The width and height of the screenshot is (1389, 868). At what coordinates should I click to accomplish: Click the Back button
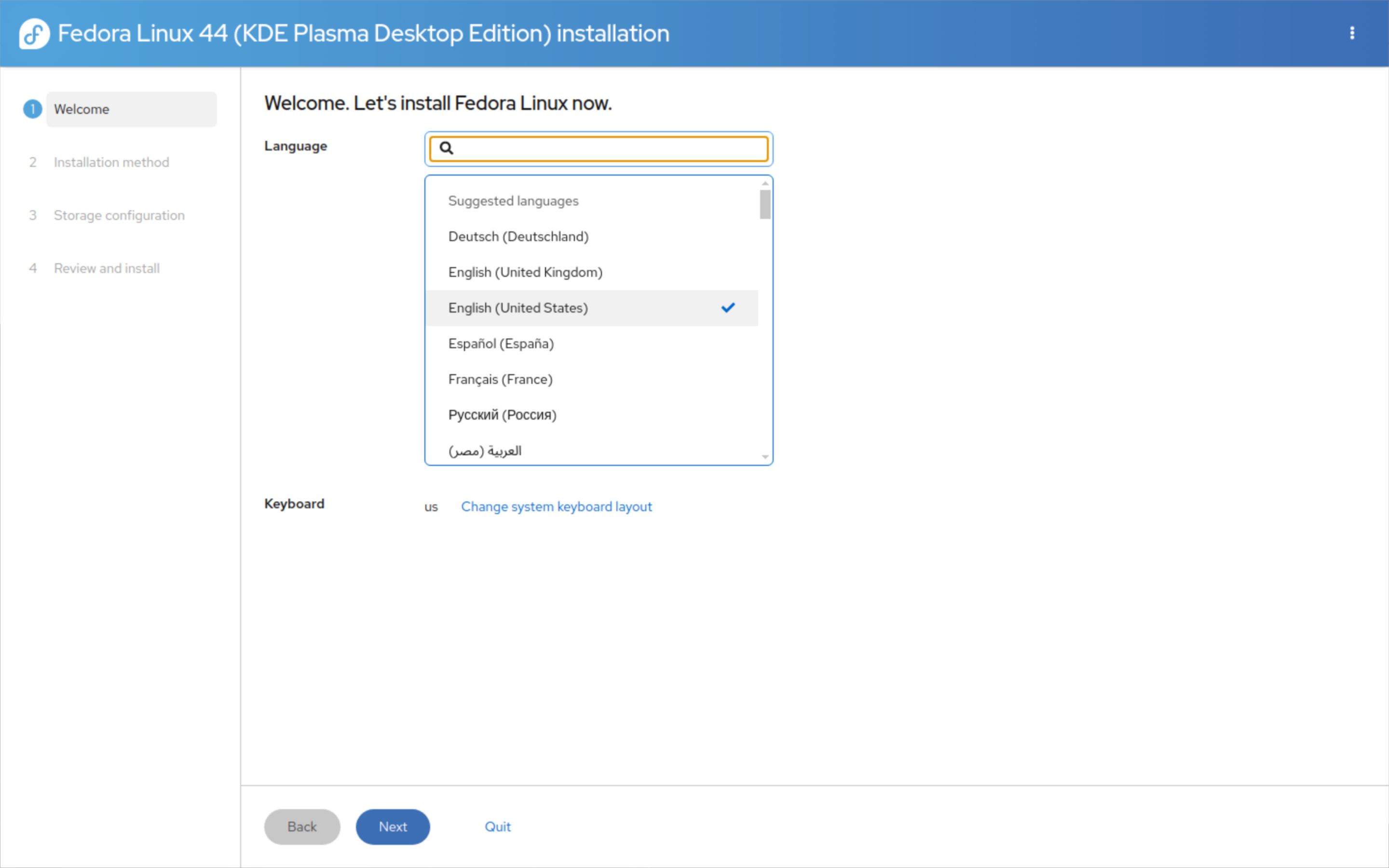[302, 827]
